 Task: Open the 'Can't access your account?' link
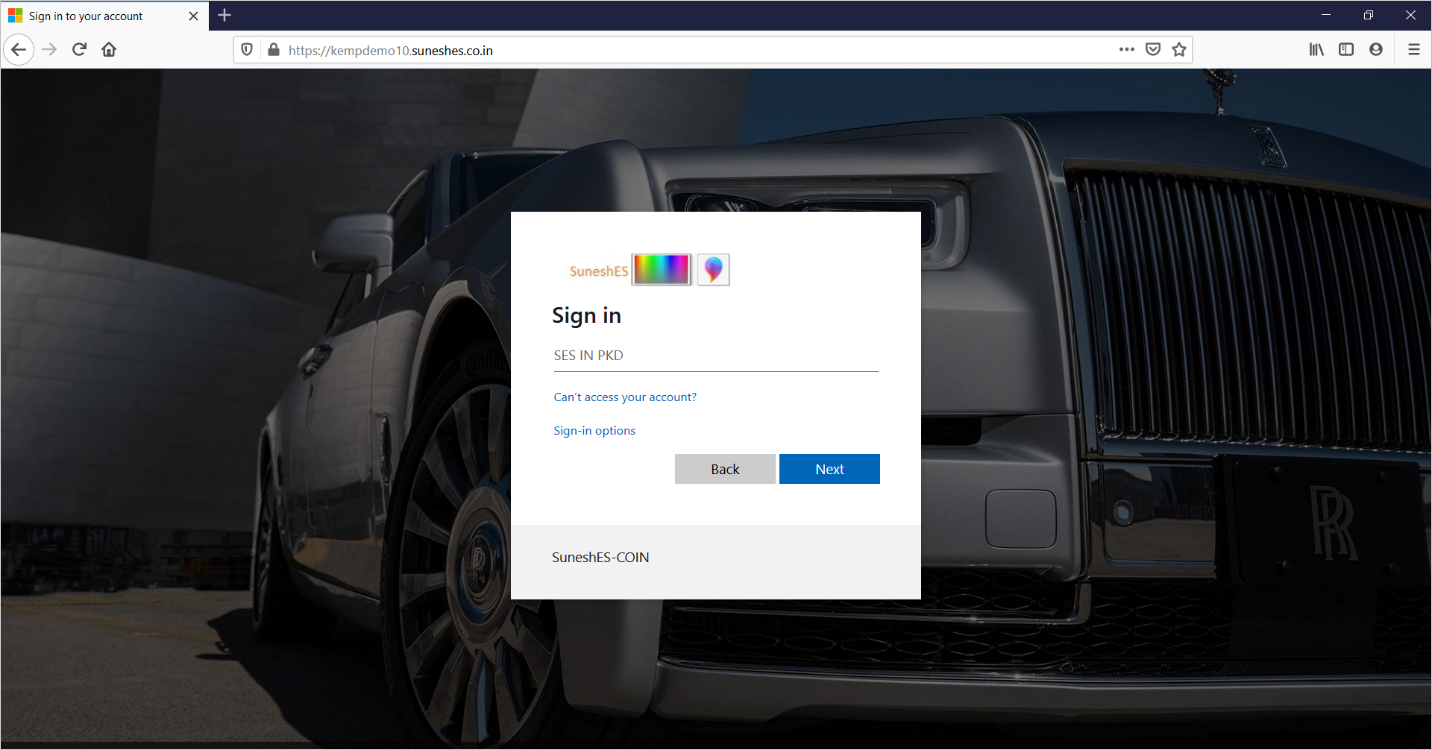coord(624,396)
